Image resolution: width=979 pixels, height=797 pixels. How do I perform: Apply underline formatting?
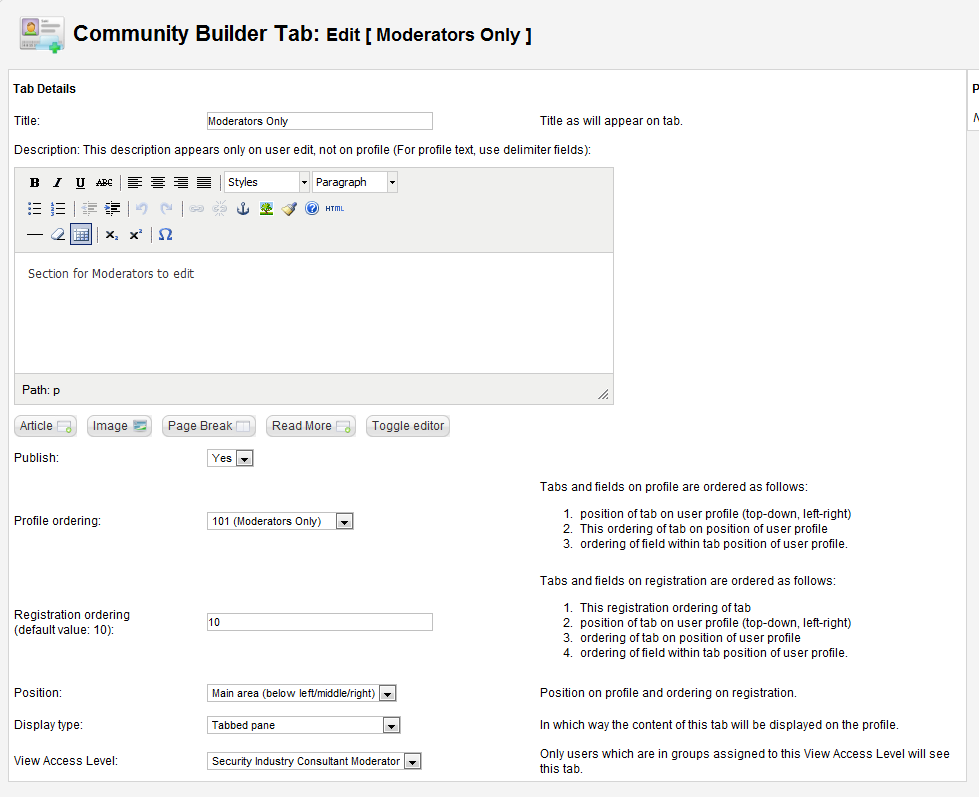pyautogui.click(x=80, y=182)
